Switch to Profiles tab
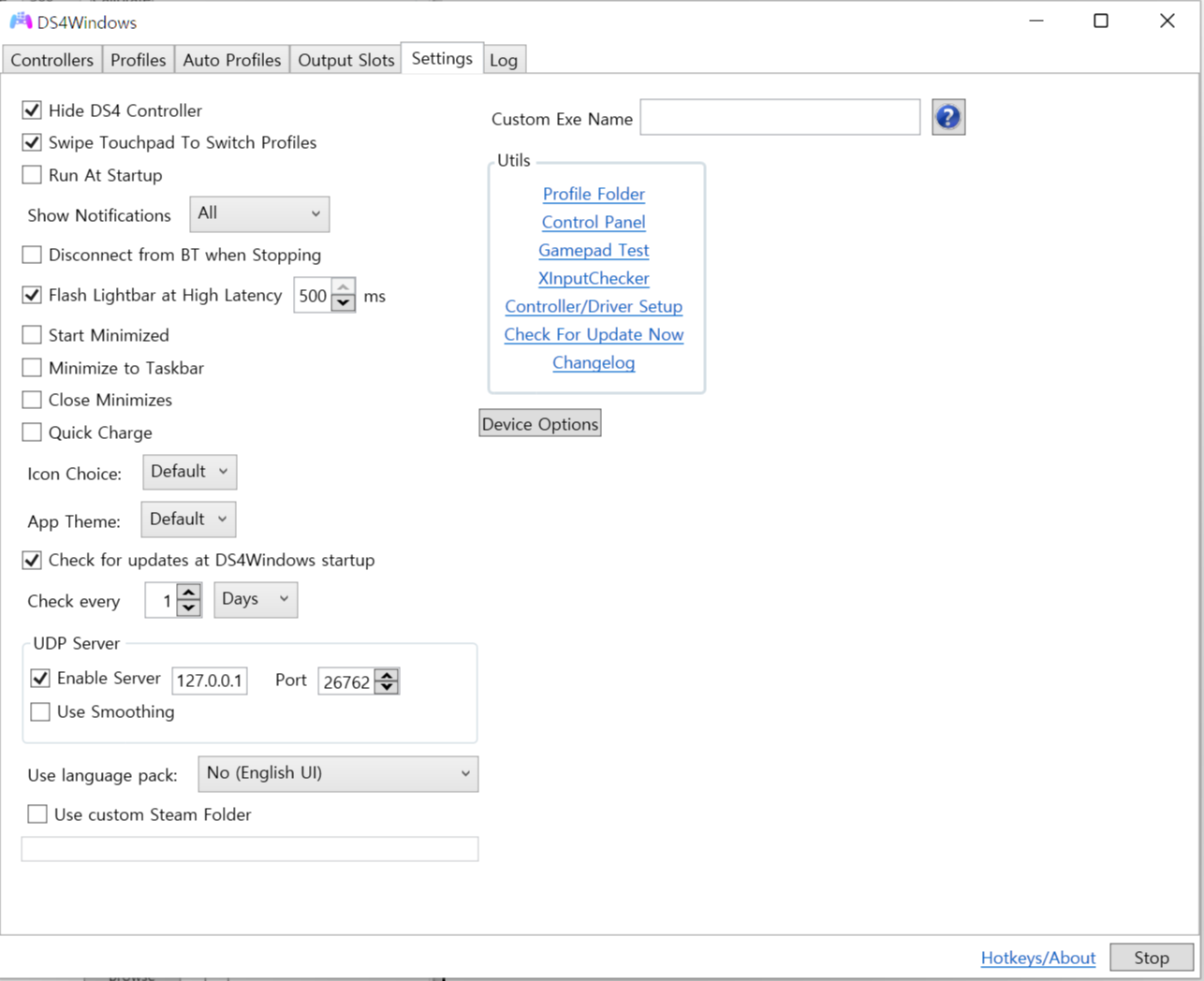The height and width of the screenshot is (981, 1204). tap(138, 60)
